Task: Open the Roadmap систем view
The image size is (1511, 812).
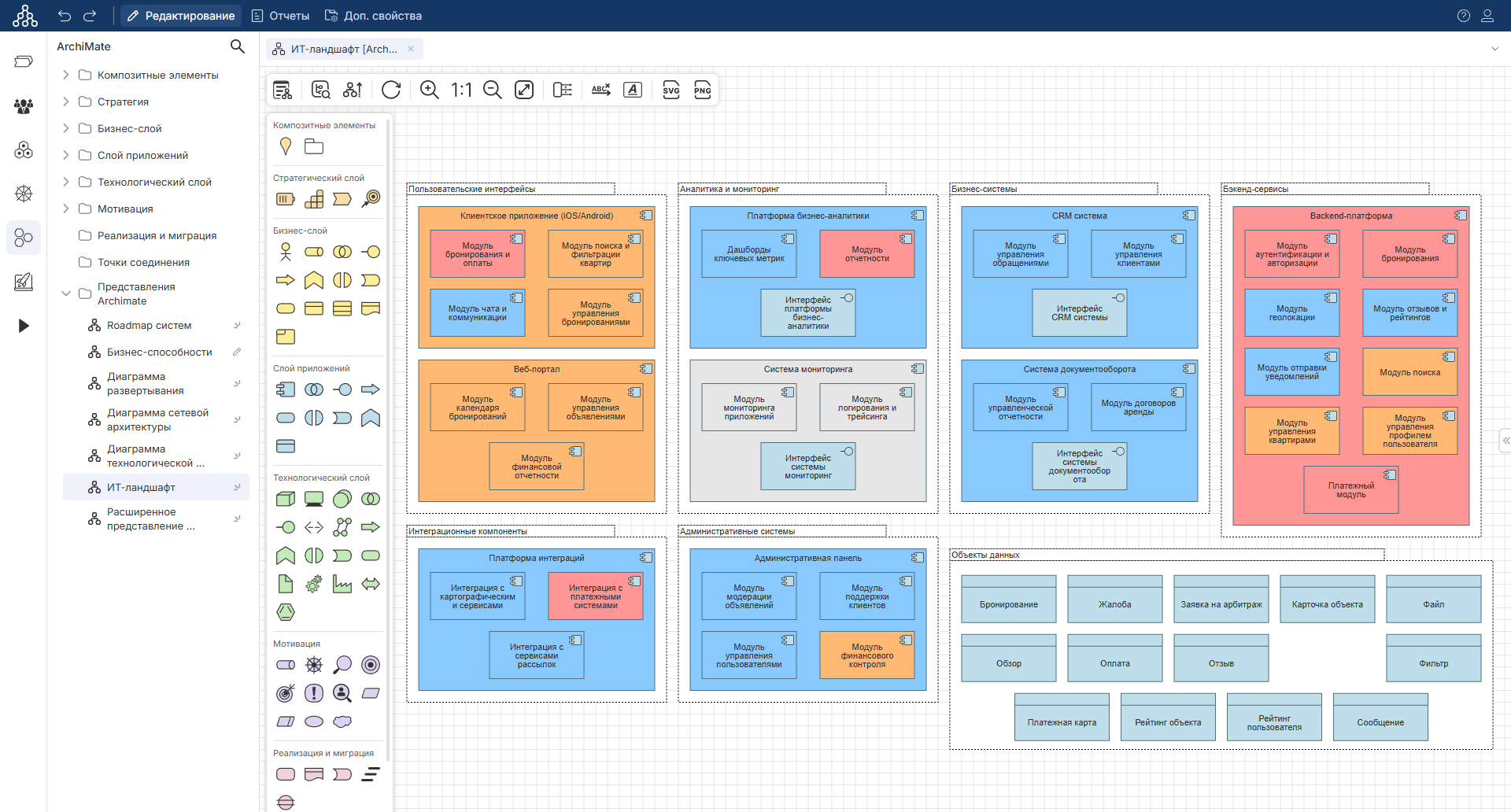Action: (x=149, y=325)
